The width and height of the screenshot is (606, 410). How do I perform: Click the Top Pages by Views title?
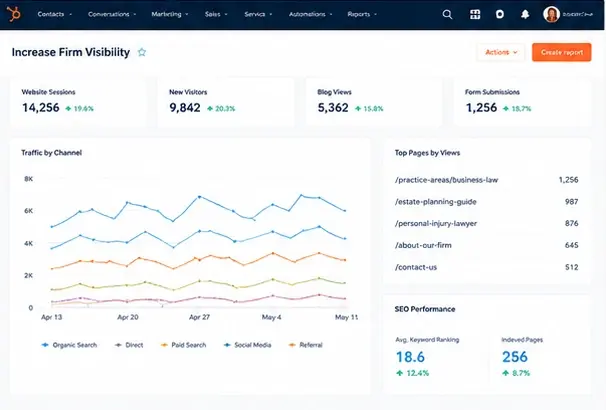pyautogui.click(x=427, y=153)
